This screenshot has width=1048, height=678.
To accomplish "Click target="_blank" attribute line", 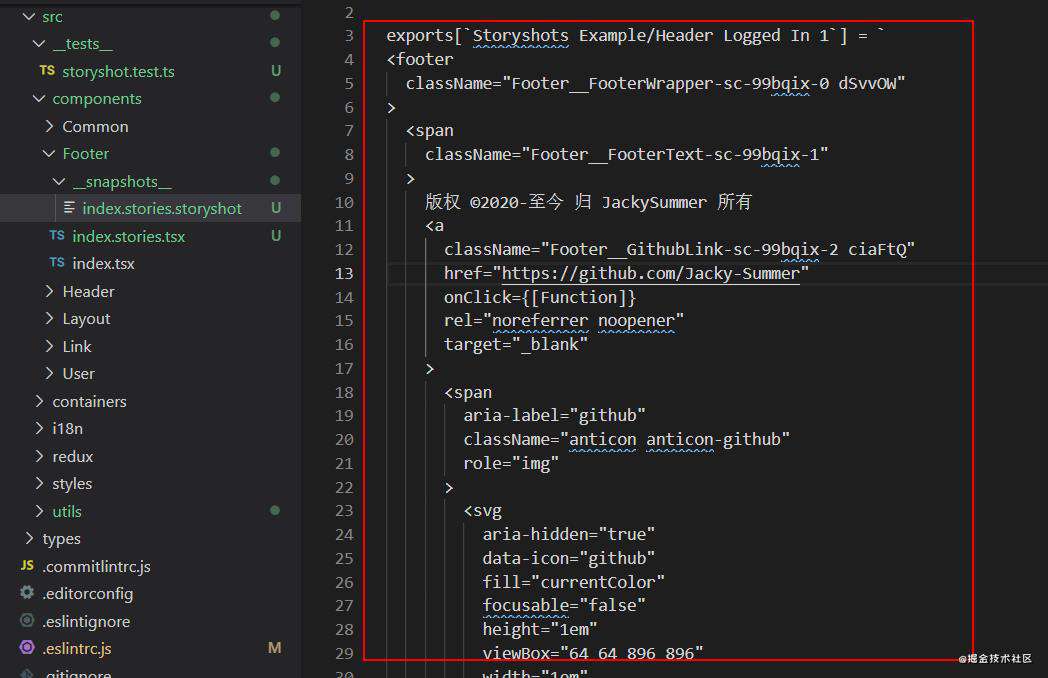I will click(x=516, y=344).
